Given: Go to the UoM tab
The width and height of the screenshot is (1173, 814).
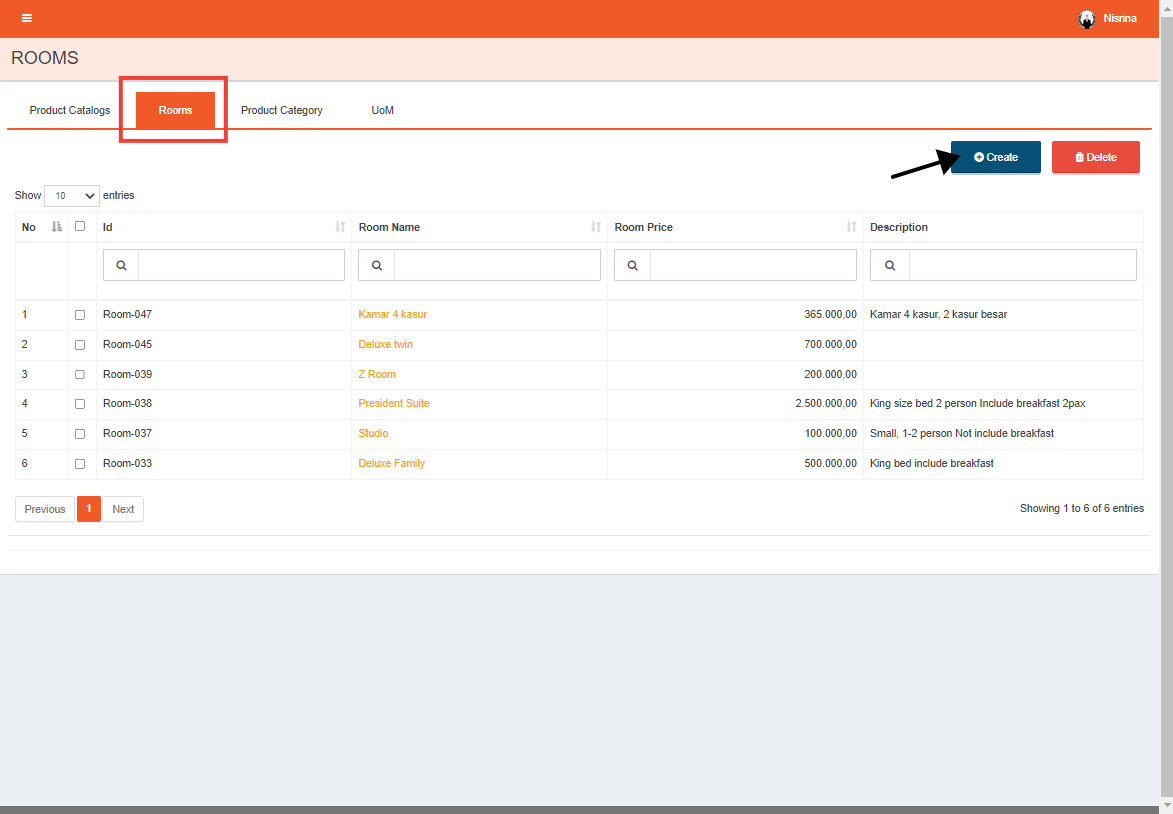Looking at the screenshot, I should [382, 110].
